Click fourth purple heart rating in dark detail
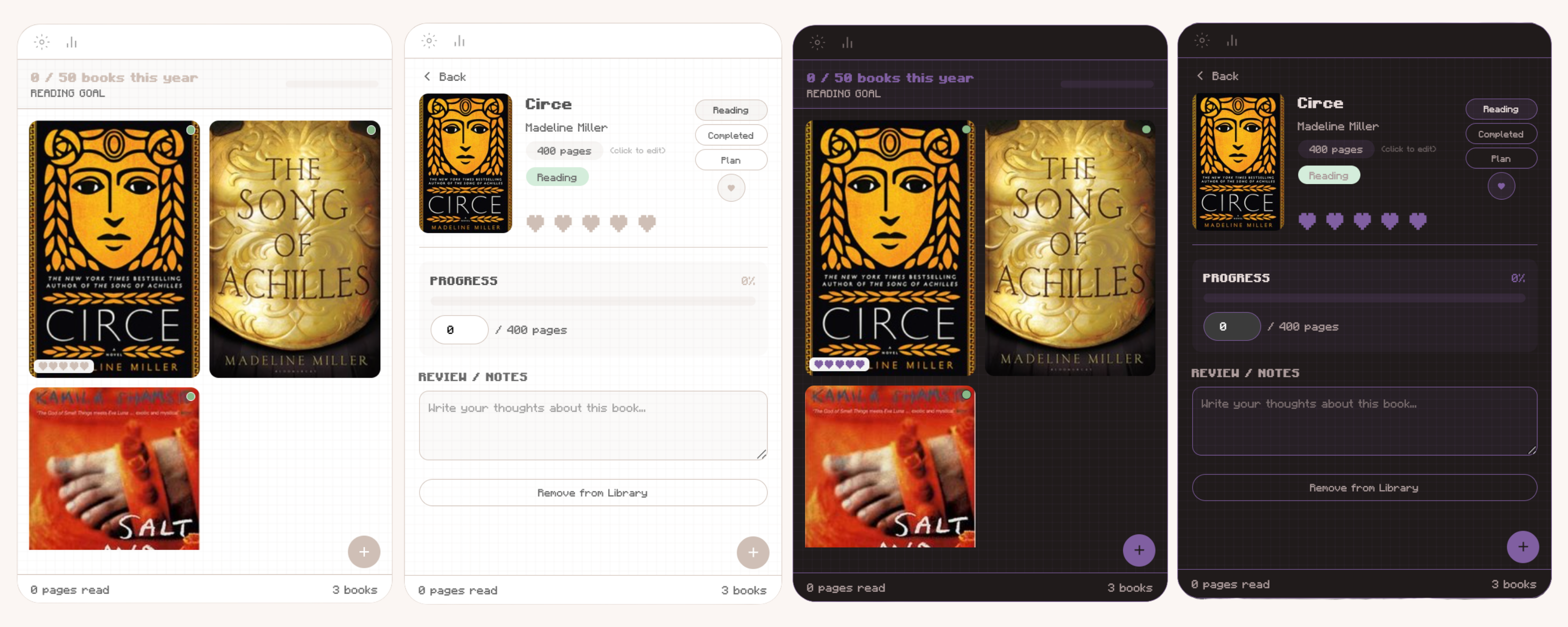1568x627 pixels. tap(1390, 221)
